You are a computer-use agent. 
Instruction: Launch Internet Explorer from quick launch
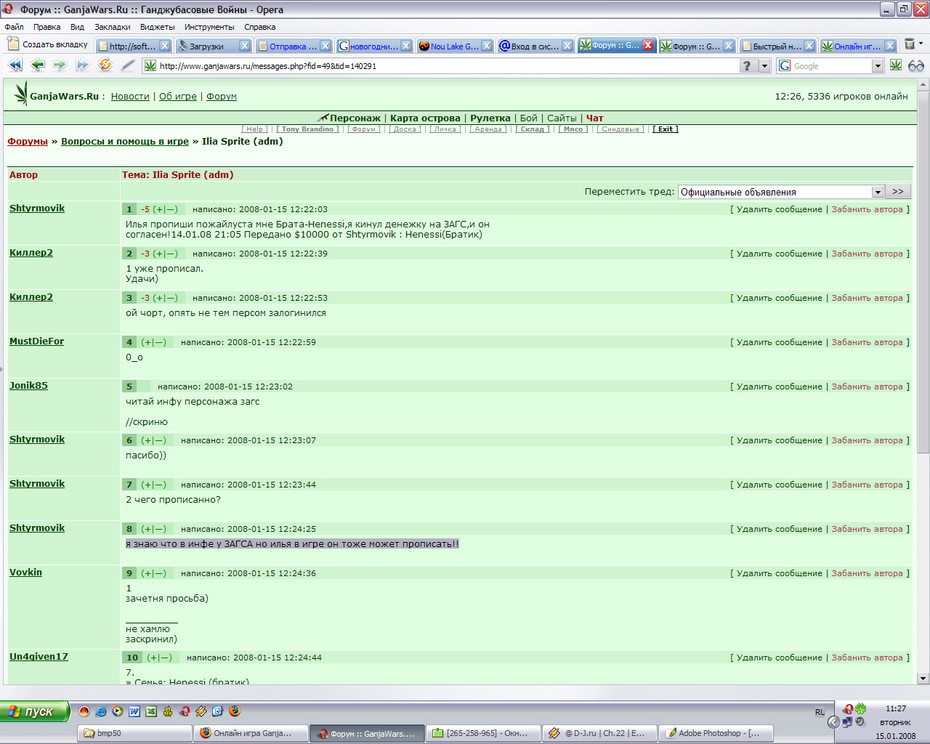(101, 711)
